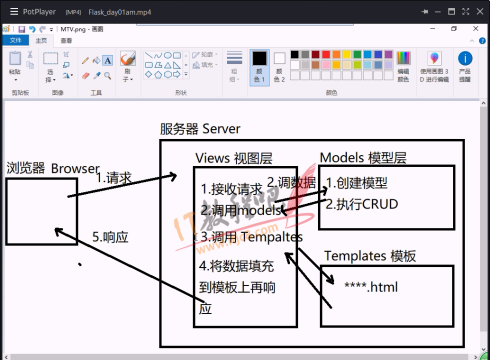Choose the Curve shape

pyautogui.click(x=158, y=55)
